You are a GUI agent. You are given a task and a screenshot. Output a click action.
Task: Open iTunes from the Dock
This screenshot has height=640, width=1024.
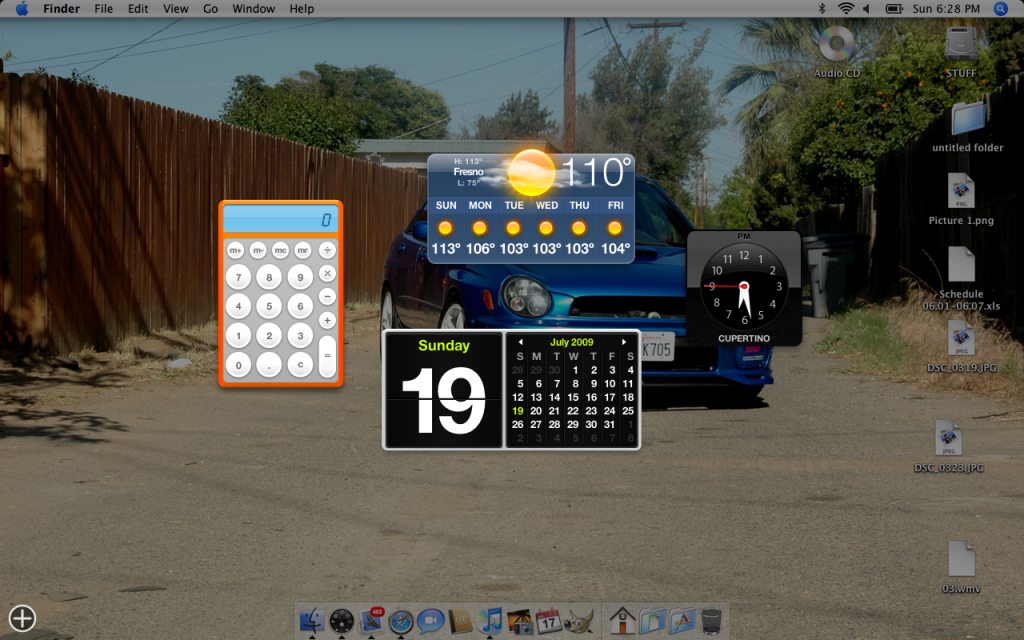point(488,622)
